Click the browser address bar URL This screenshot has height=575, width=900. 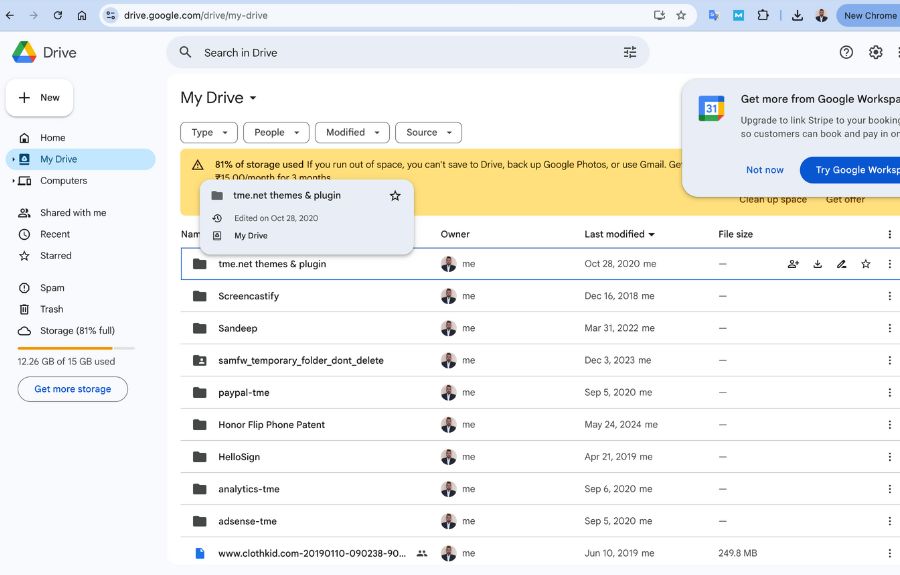pyautogui.click(x=196, y=15)
